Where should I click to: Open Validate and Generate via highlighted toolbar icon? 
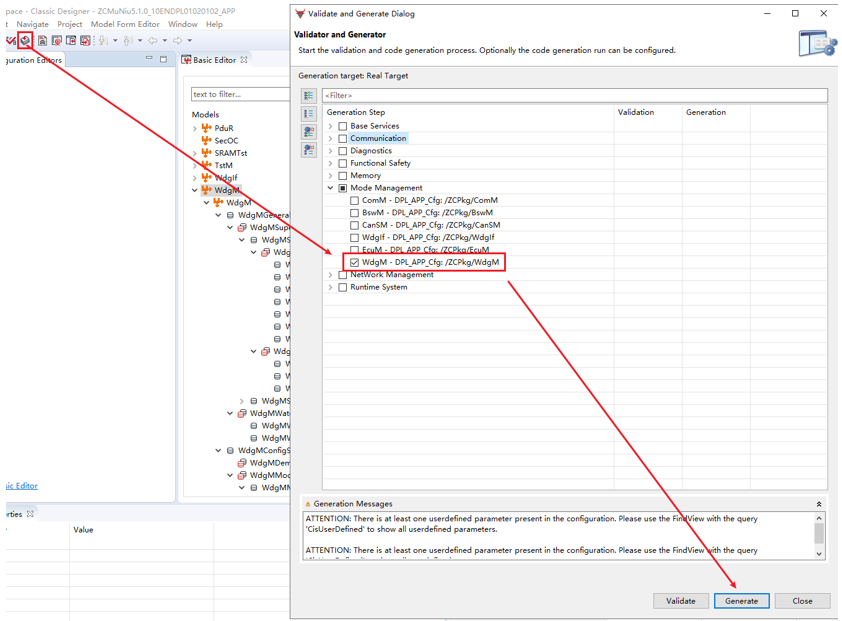tap(25, 40)
